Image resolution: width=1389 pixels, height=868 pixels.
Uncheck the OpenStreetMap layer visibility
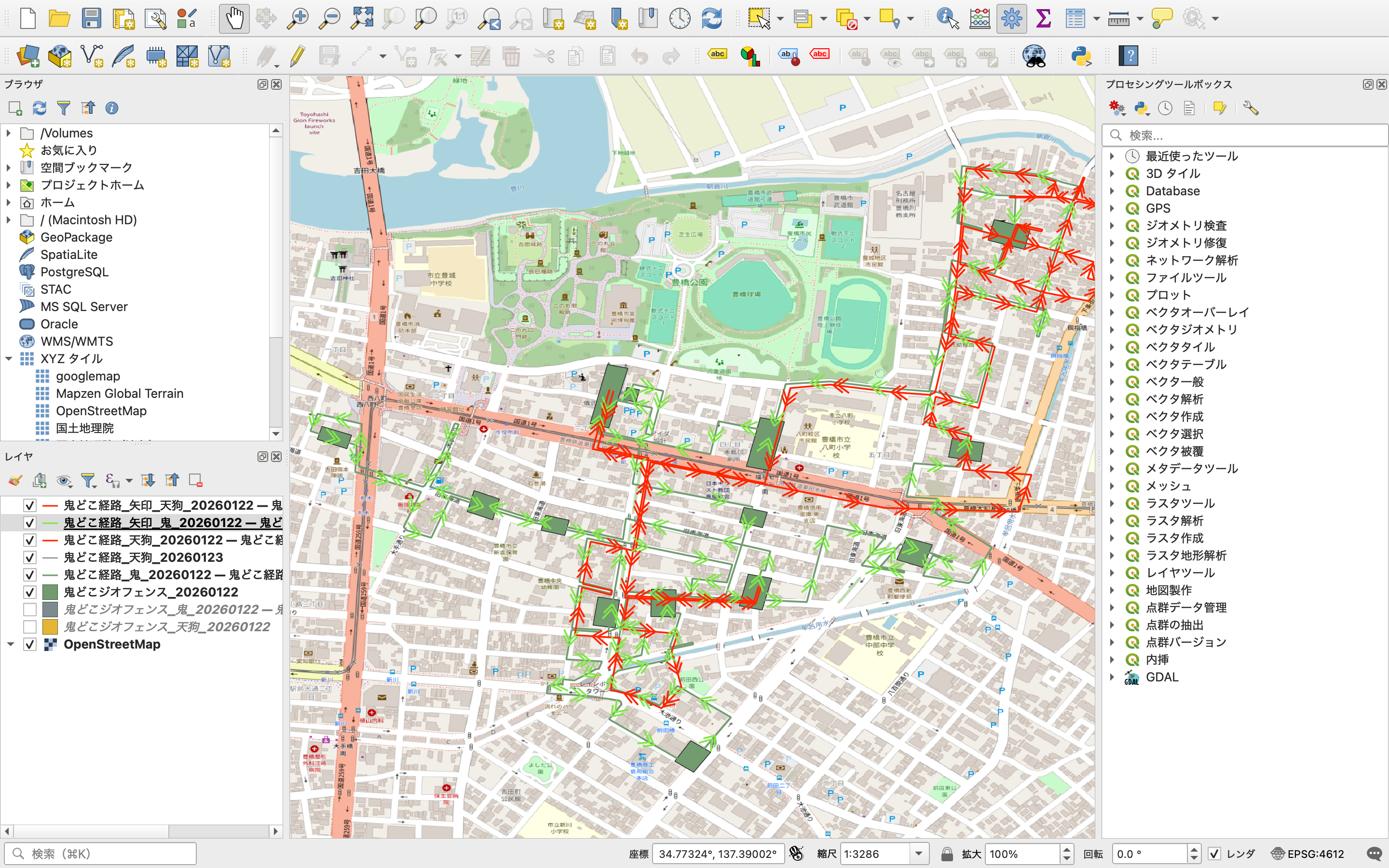pyautogui.click(x=30, y=644)
